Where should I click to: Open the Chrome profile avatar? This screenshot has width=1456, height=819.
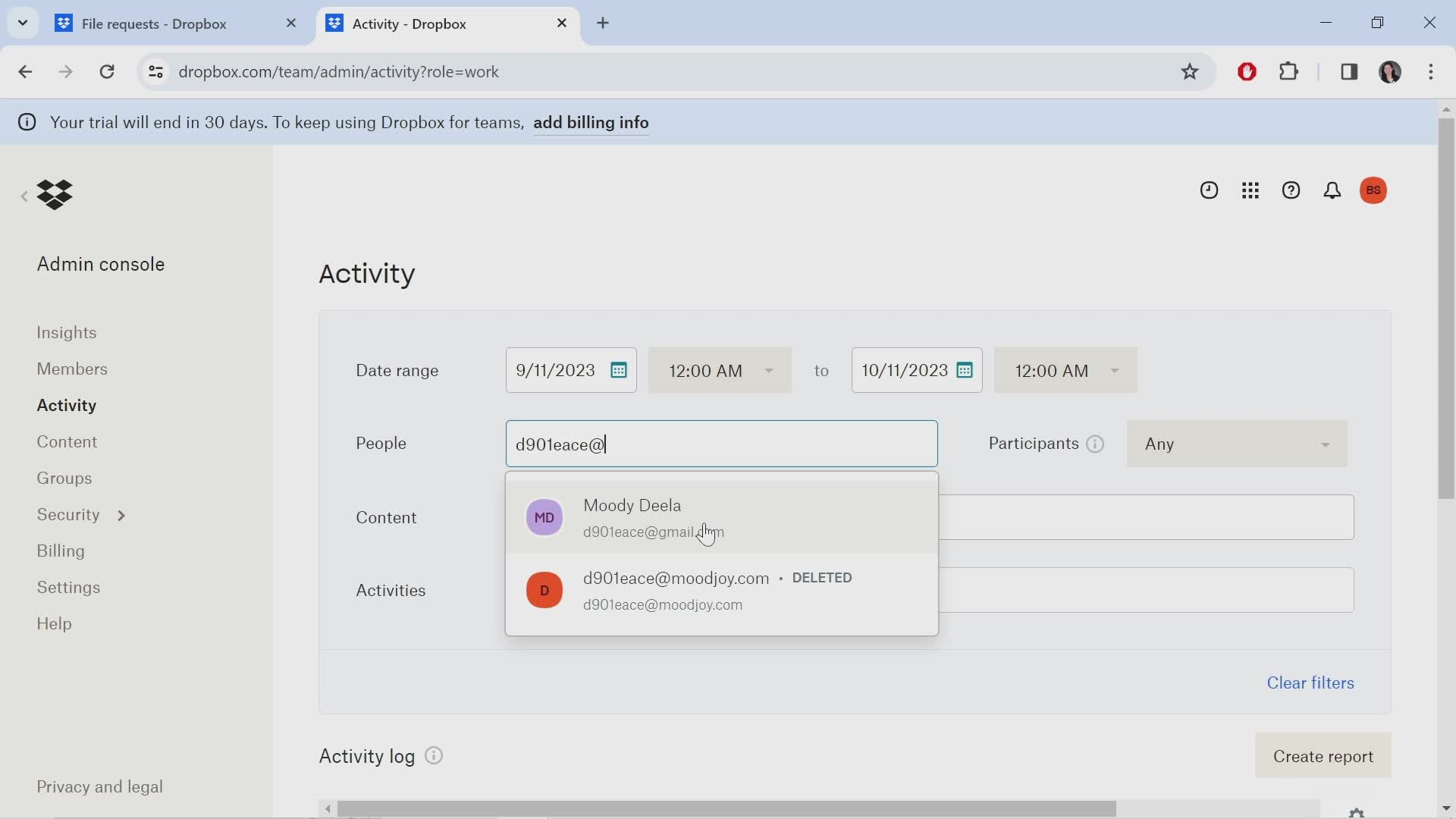point(1389,72)
